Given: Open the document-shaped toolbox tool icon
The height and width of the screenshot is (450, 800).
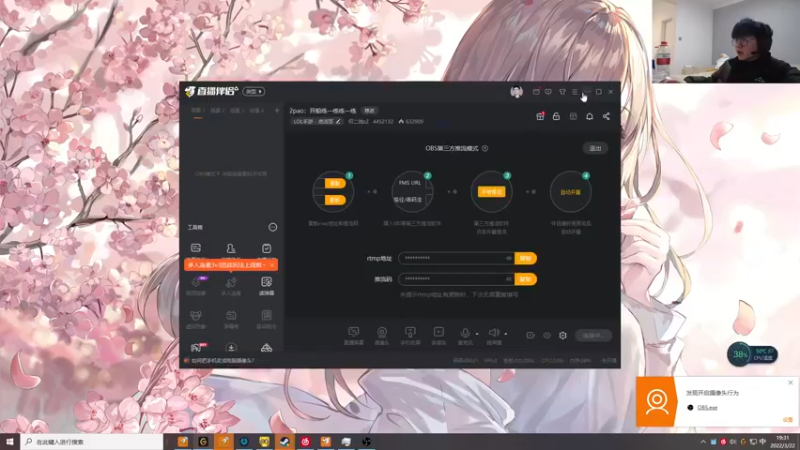Looking at the screenshot, I should [266, 319].
